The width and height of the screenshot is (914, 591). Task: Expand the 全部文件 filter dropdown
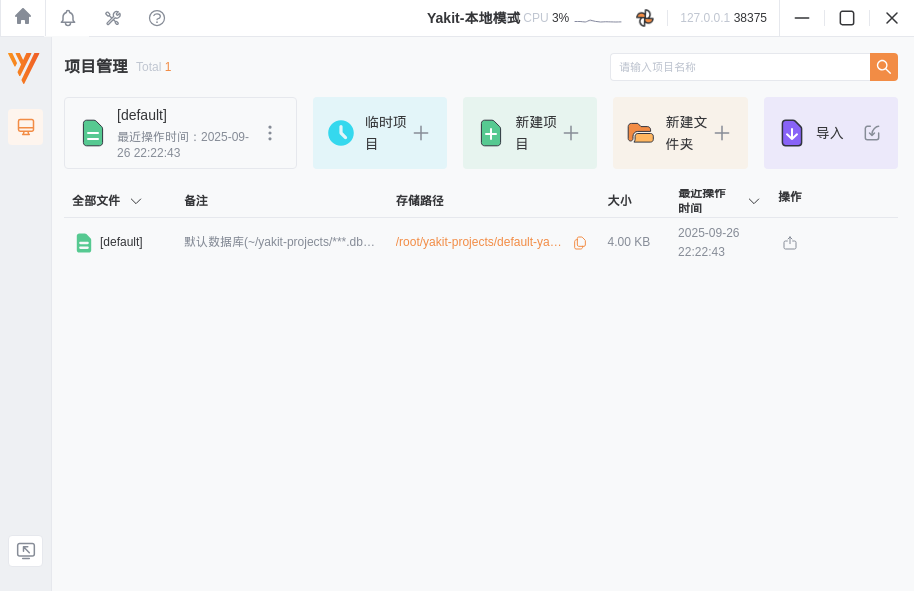[136, 200]
